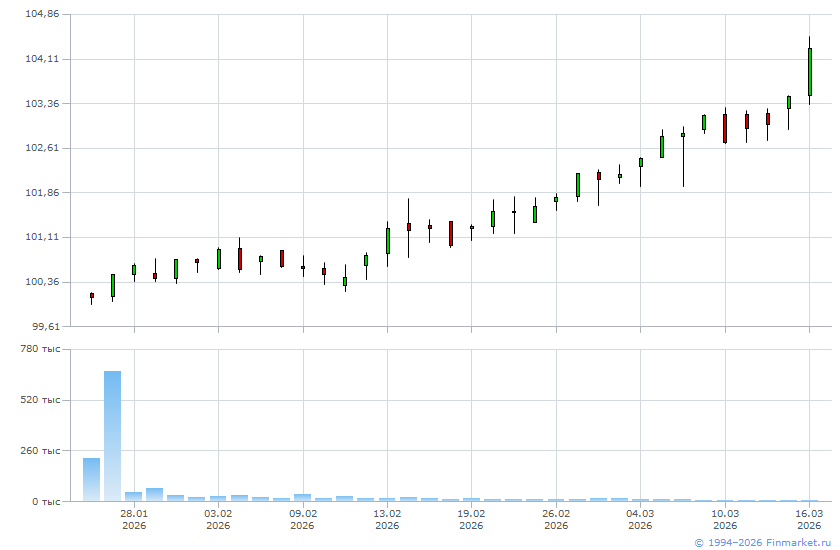The image size is (840, 550).
Task: Click the 26.02 2026 date label
Action: 556,519
